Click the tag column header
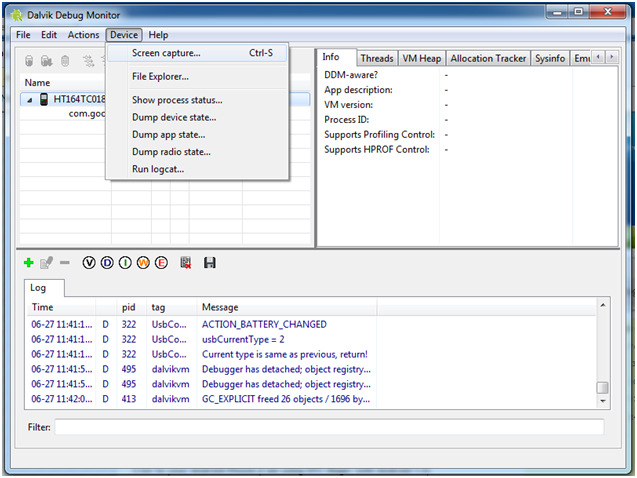 (x=171, y=307)
